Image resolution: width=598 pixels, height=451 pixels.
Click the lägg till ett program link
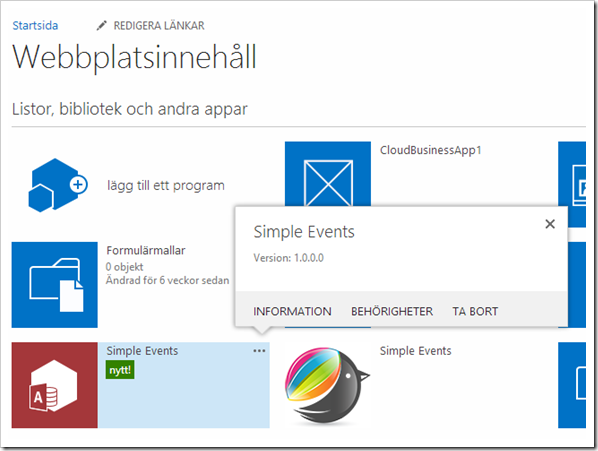coord(166,186)
